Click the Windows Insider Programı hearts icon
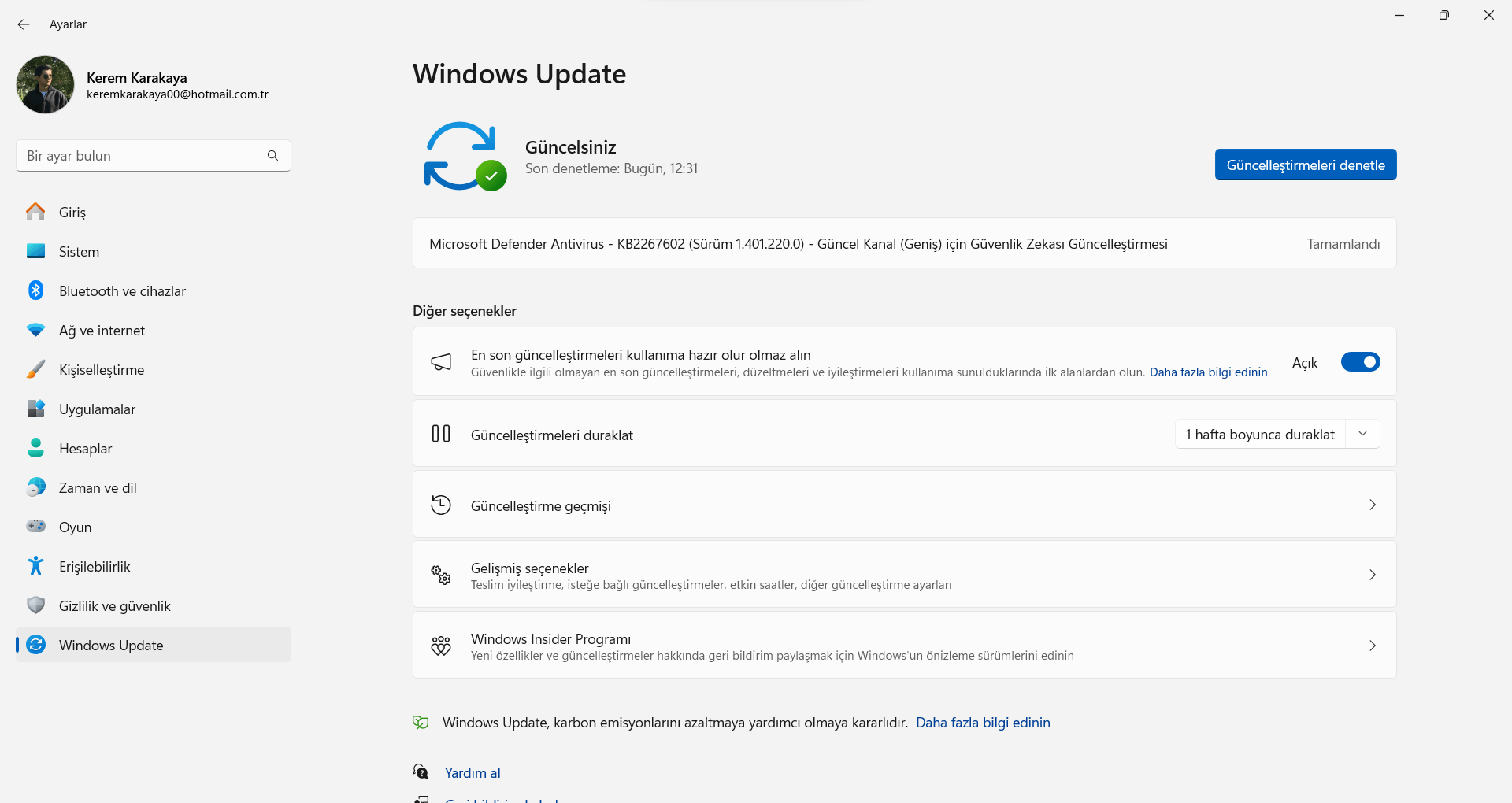 (x=441, y=646)
